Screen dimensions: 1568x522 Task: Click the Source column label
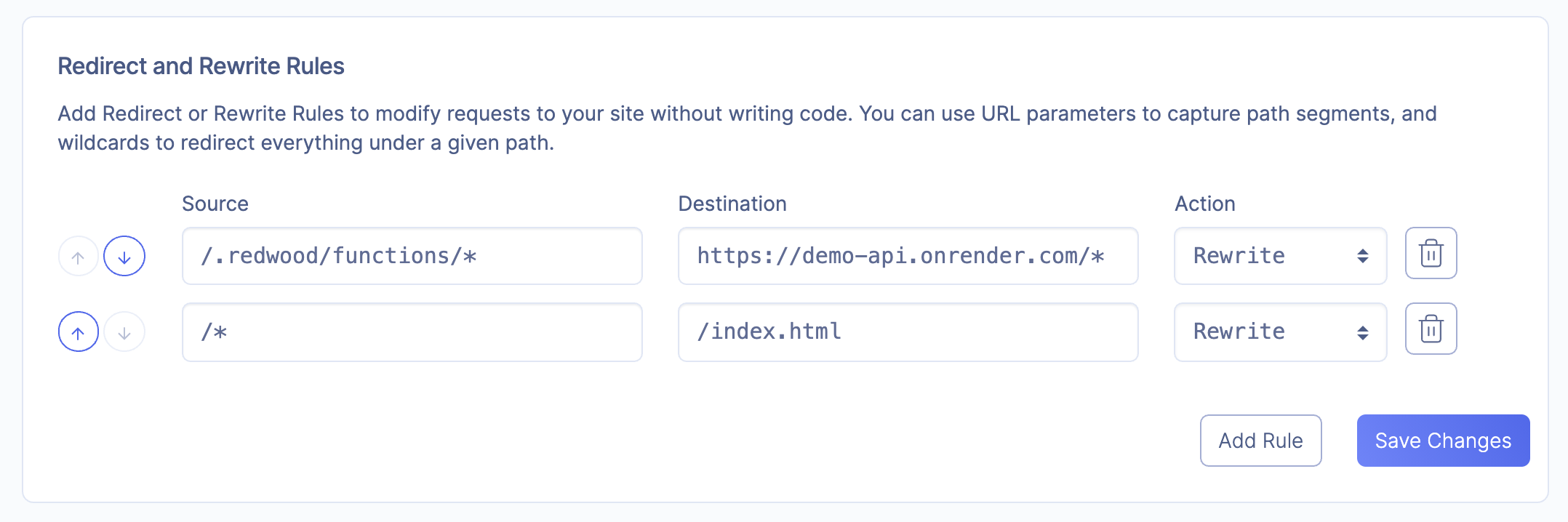point(215,204)
